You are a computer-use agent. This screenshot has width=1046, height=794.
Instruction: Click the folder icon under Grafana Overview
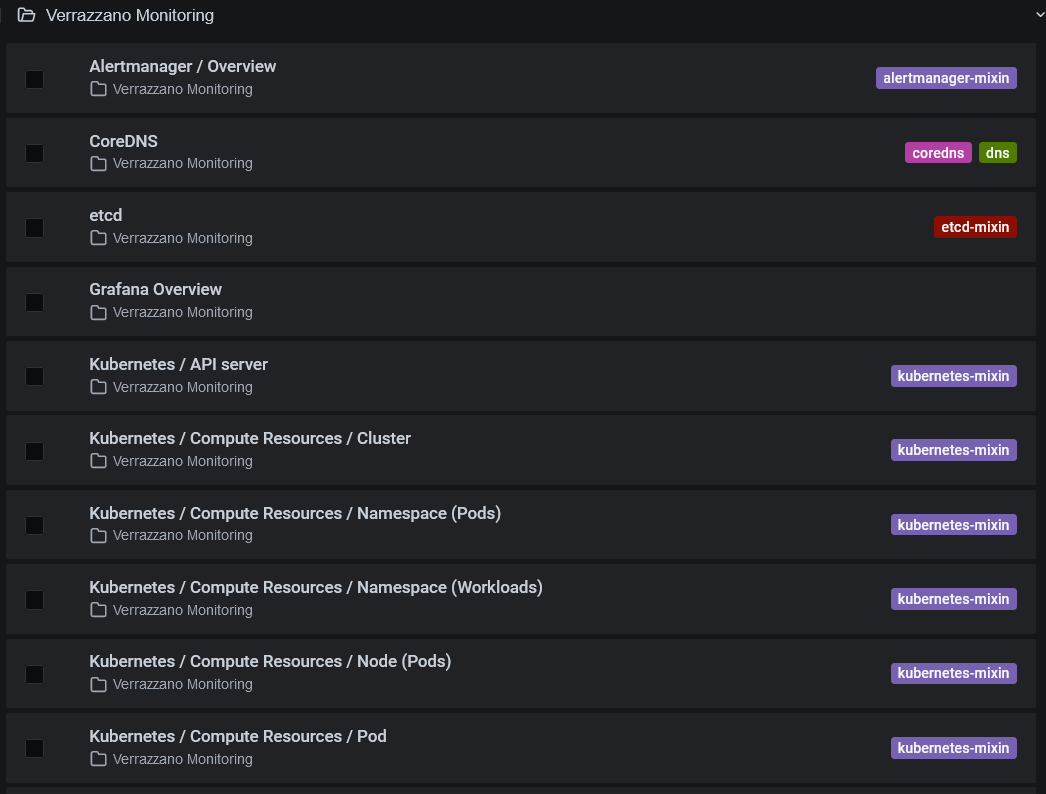click(x=97, y=312)
